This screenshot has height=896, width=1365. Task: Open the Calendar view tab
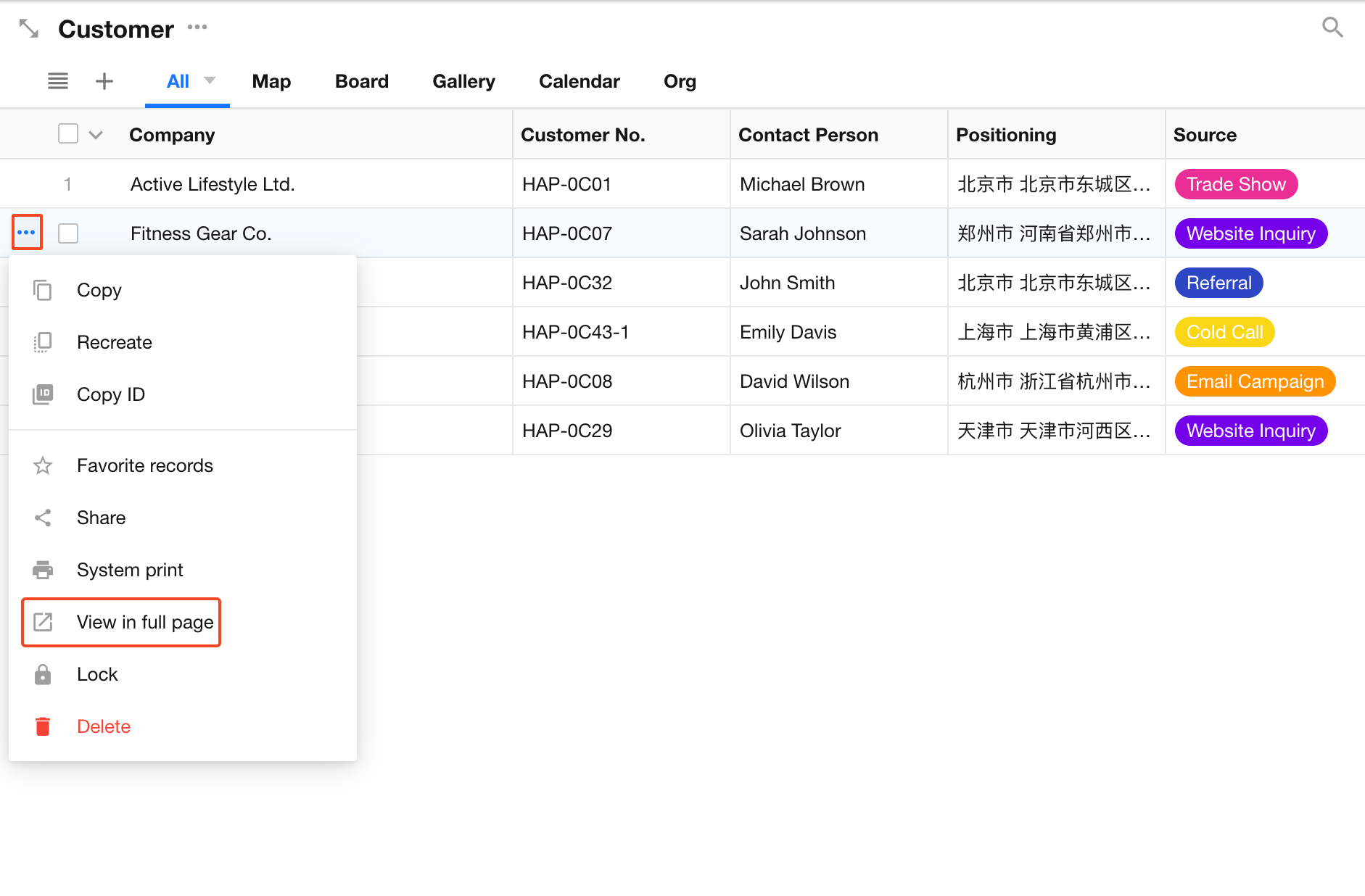click(579, 81)
